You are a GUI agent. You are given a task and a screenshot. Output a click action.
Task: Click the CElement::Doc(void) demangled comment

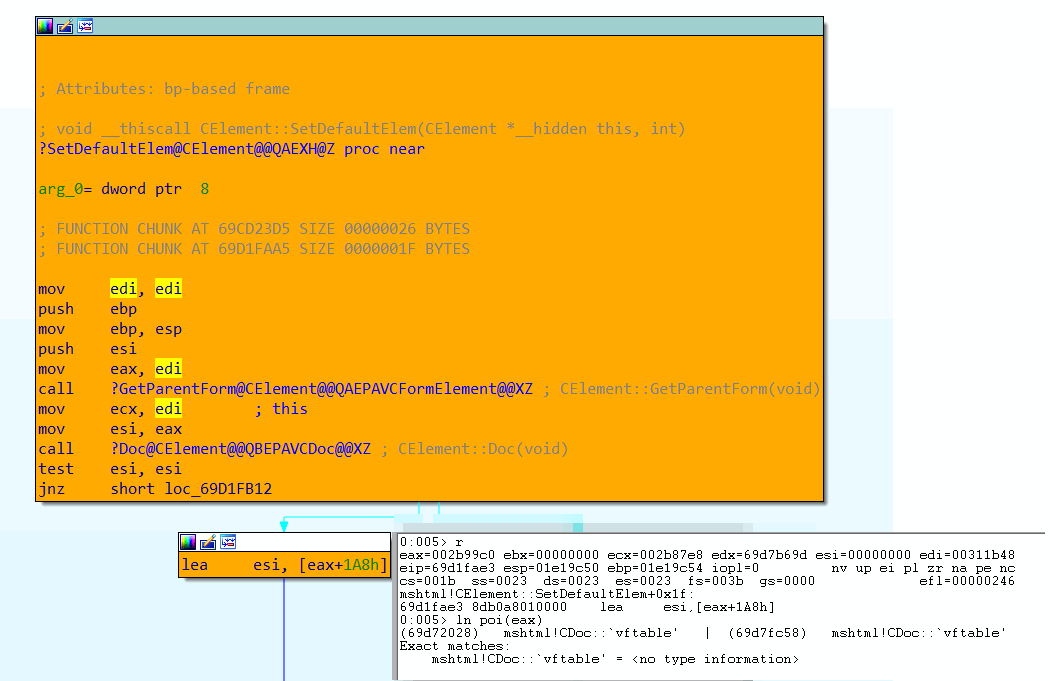point(475,449)
